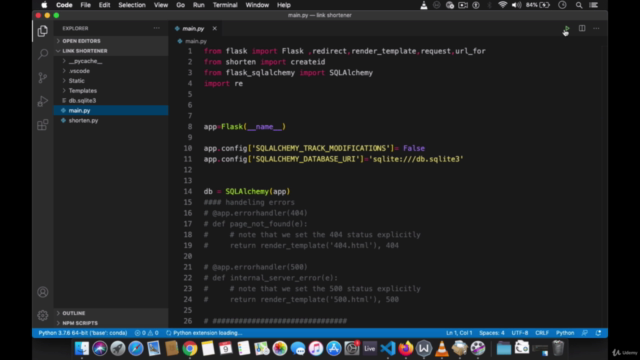This screenshot has height=360, width=640.
Task: Run Python file with play button
Action: pos(567,29)
